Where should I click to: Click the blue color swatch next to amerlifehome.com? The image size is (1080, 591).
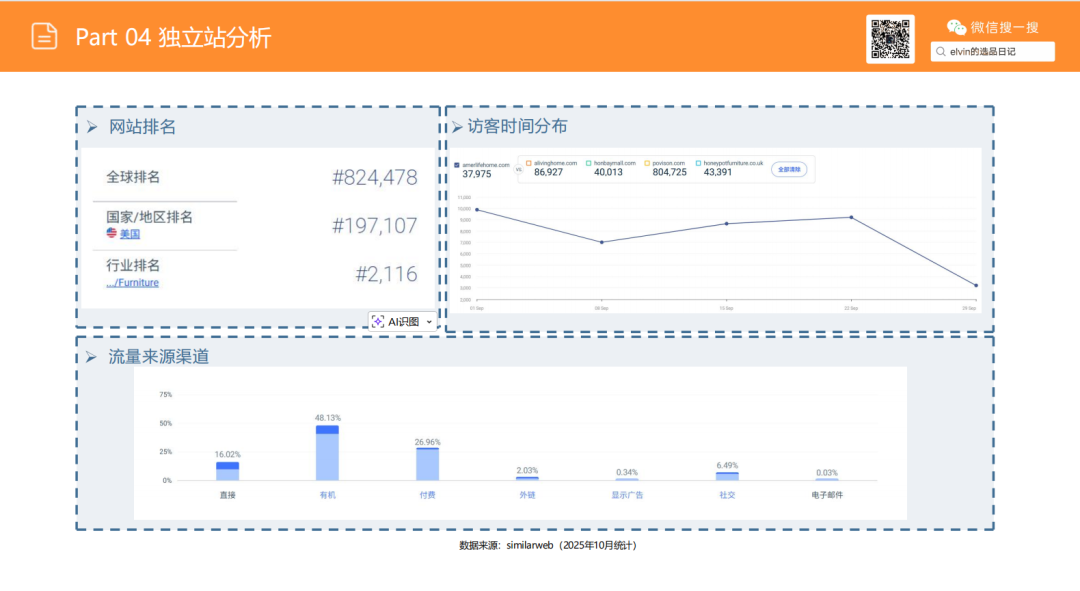pyautogui.click(x=456, y=166)
